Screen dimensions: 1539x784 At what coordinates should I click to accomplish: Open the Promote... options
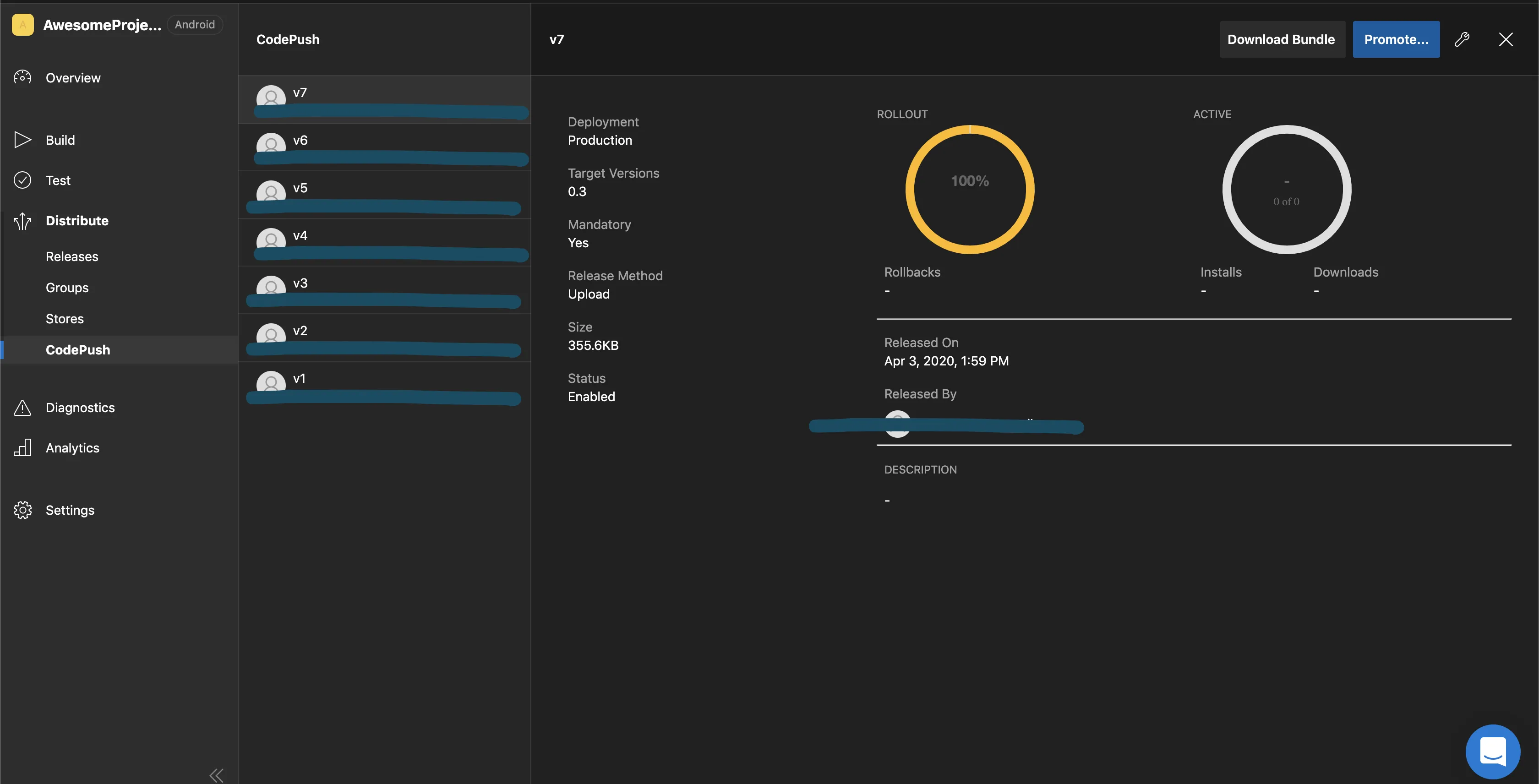pyautogui.click(x=1396, y=39)
